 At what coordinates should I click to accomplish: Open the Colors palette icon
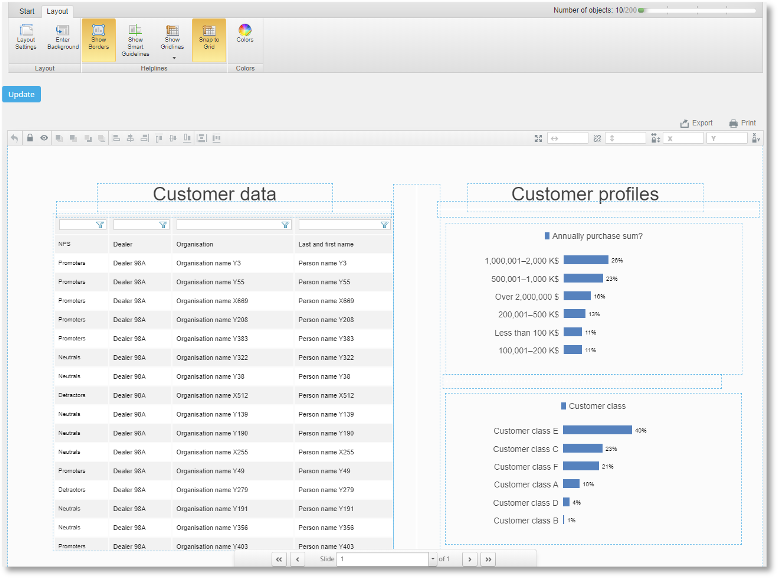pyautogui.click(x=245, y=30)
